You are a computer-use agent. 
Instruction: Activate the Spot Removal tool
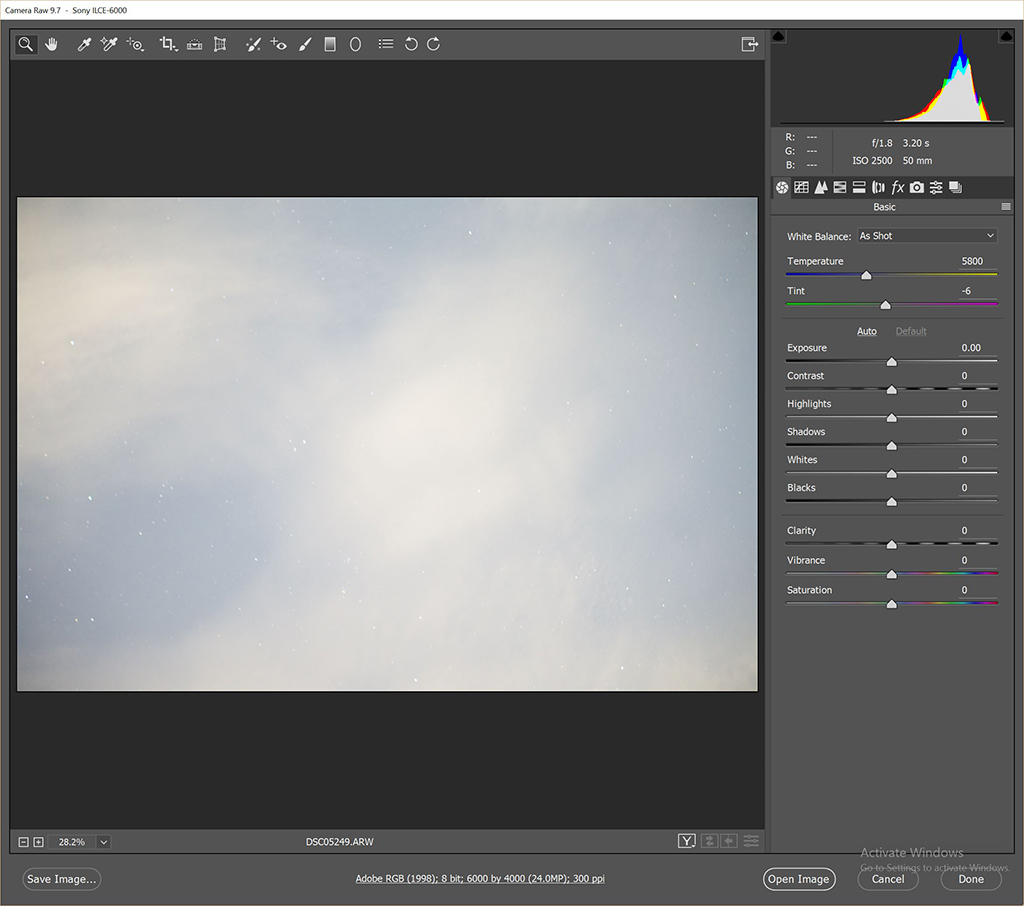coord(253,44)
